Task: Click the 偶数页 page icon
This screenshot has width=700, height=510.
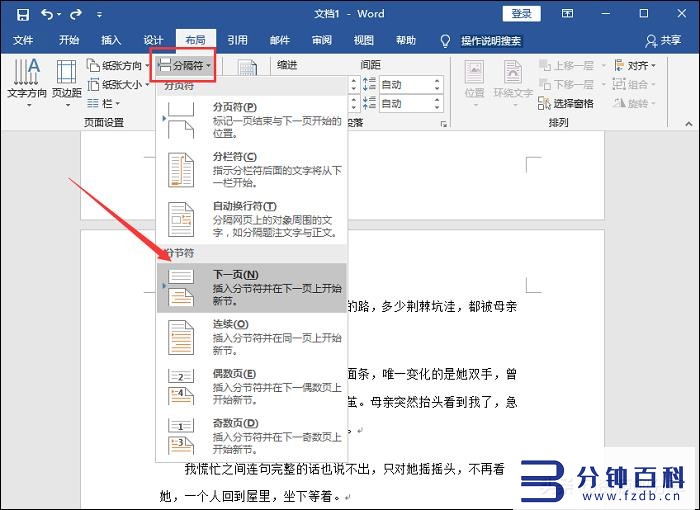Action: pos(180,387)
